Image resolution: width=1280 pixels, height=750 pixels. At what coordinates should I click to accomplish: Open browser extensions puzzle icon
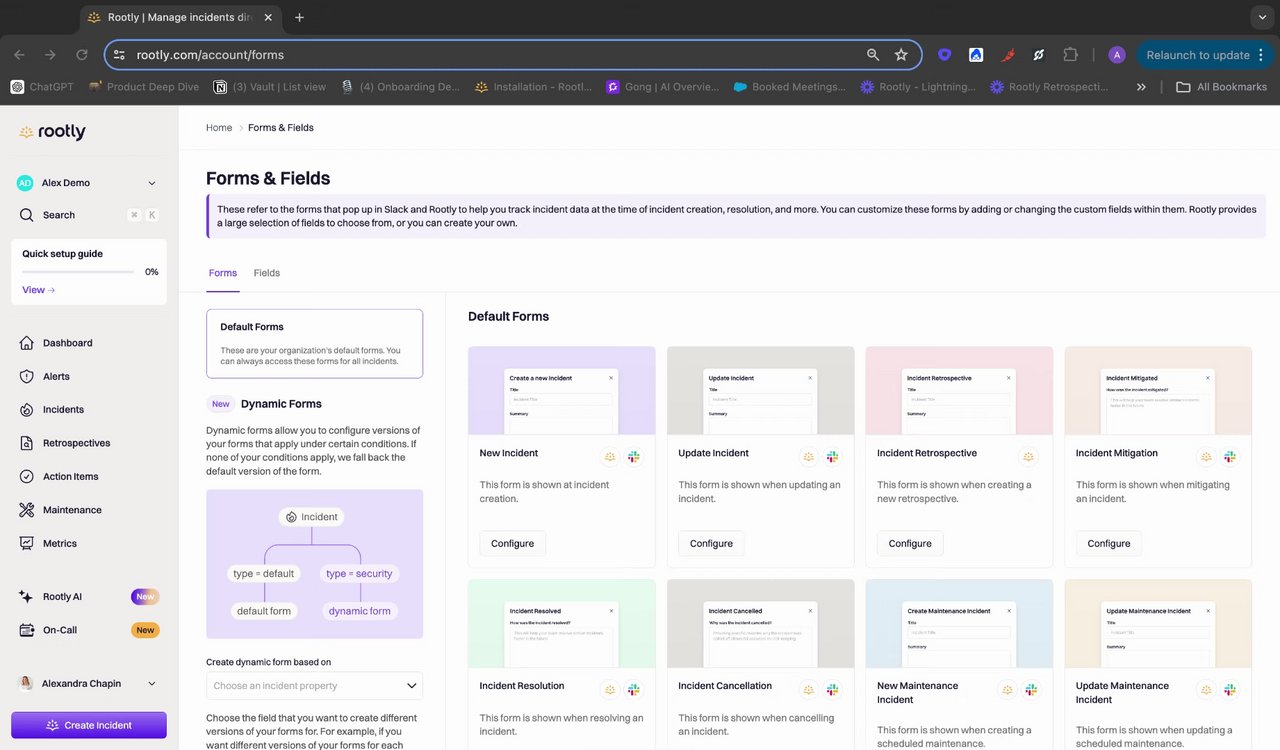1070,55
